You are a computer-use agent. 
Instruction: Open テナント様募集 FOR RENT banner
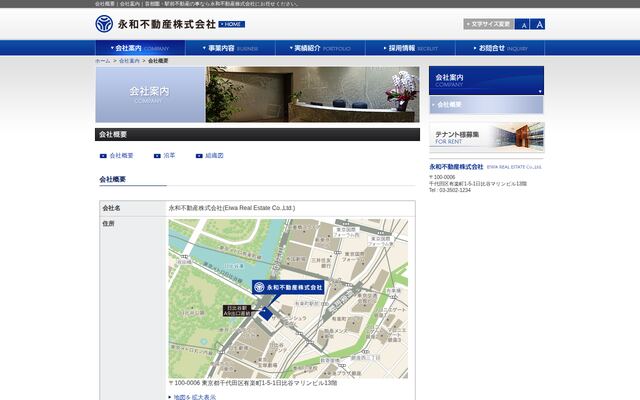[487, 137]
